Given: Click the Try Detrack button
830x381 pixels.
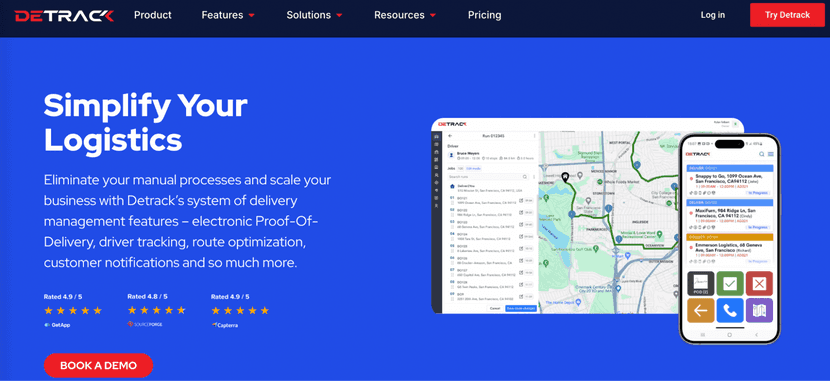Looking at the screenshot, I should click(787, 15).
